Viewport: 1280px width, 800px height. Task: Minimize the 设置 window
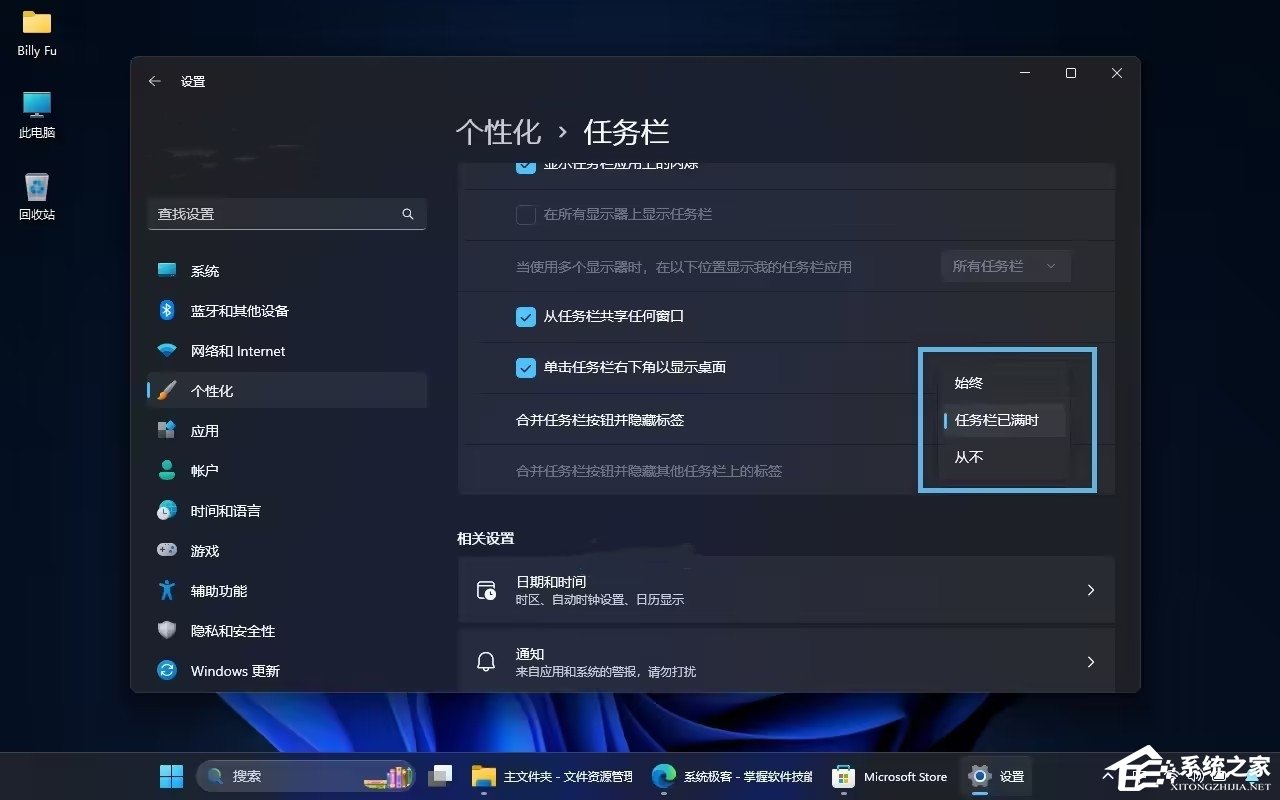[1024, 73]
